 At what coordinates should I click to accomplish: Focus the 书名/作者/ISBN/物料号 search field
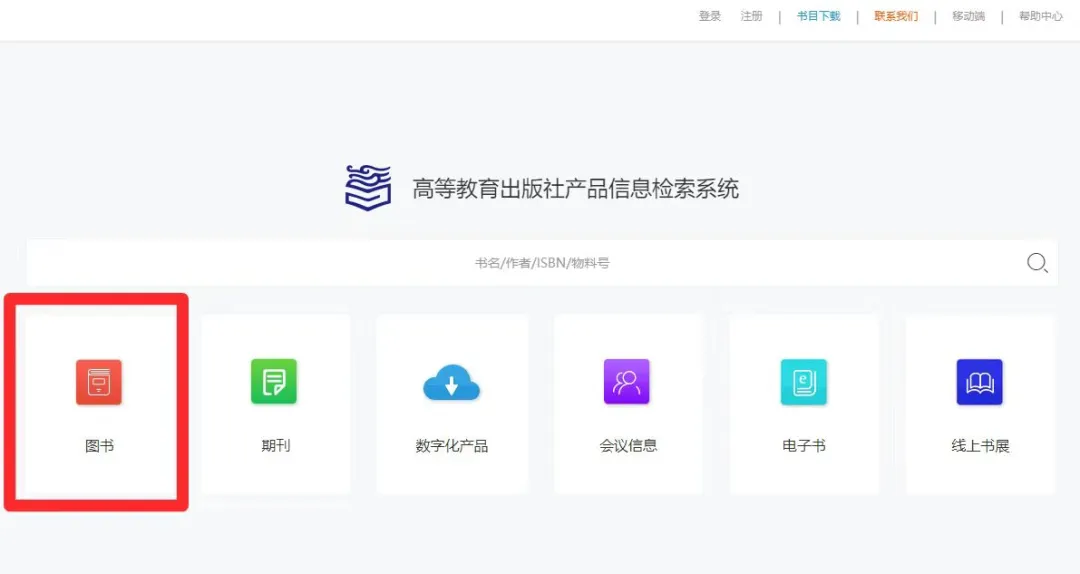[x=542, y=263]
